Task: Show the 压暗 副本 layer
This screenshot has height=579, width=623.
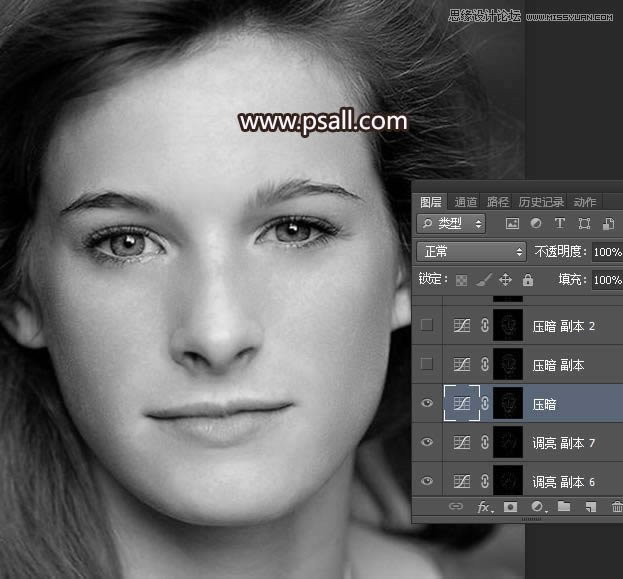Action: (427, 364)
